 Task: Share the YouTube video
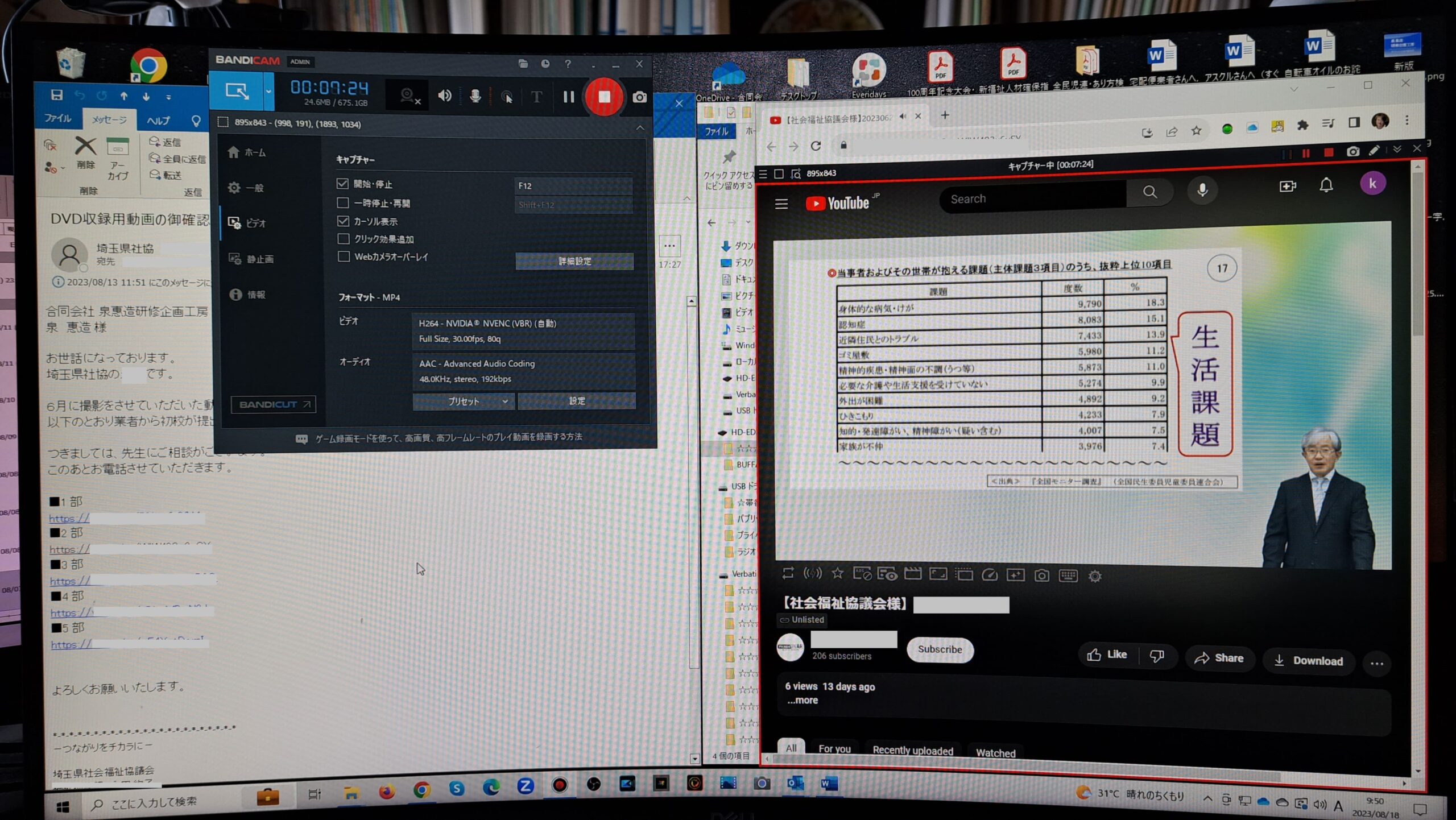[1219, 658]
